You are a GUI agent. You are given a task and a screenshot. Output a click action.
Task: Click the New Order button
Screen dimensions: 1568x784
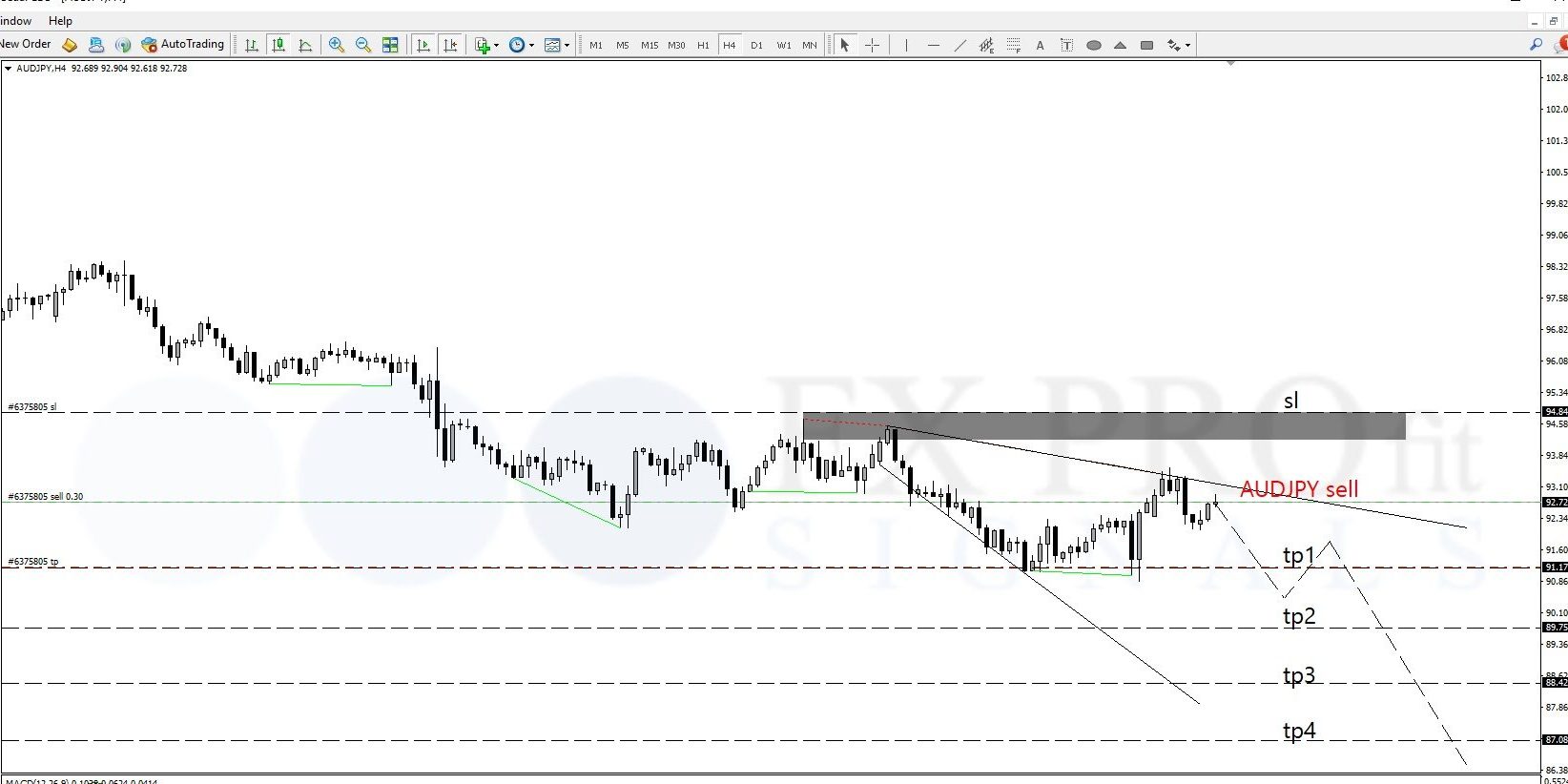[26, 44]
